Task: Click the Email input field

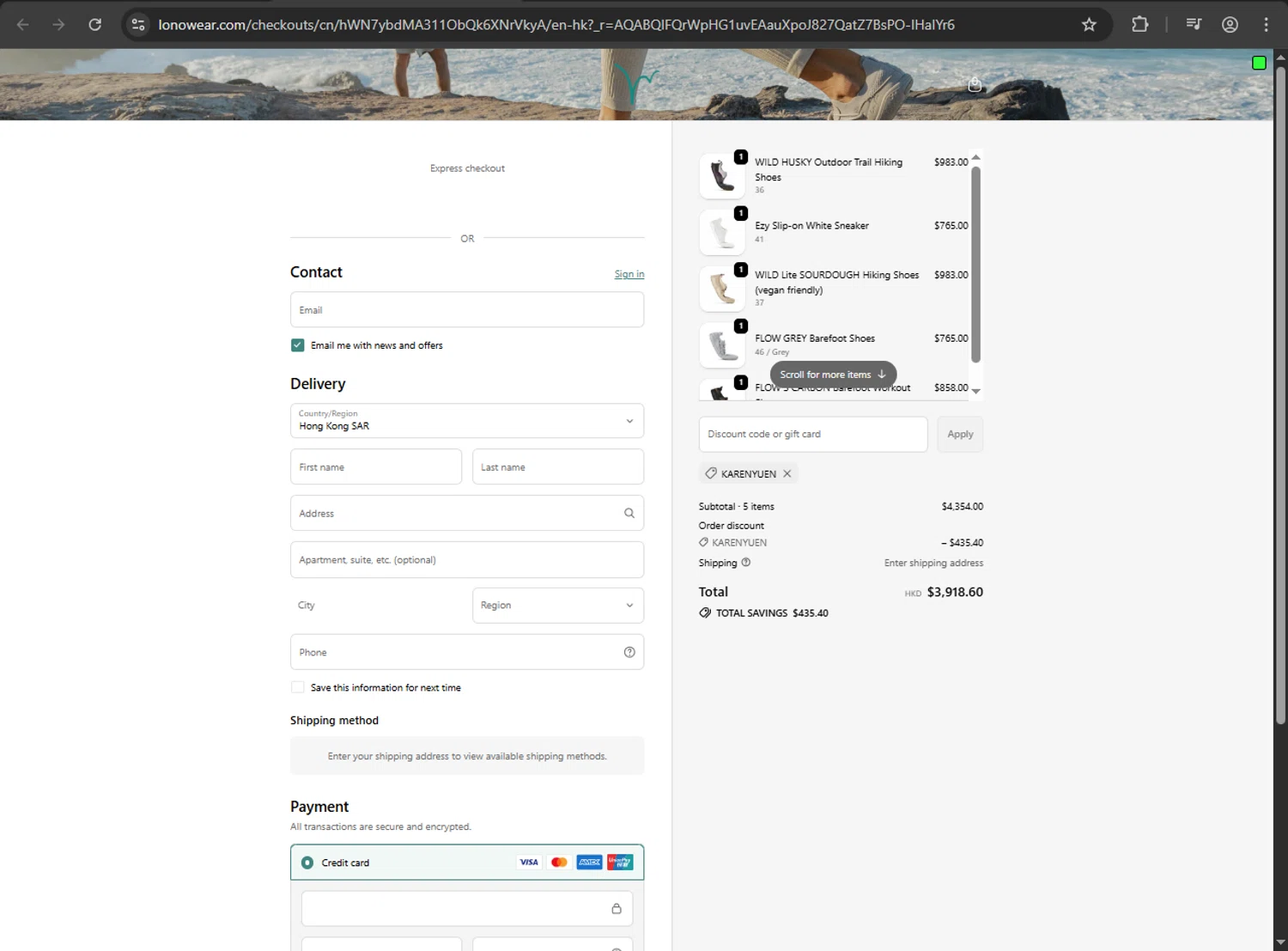Action: coord(467,309)
